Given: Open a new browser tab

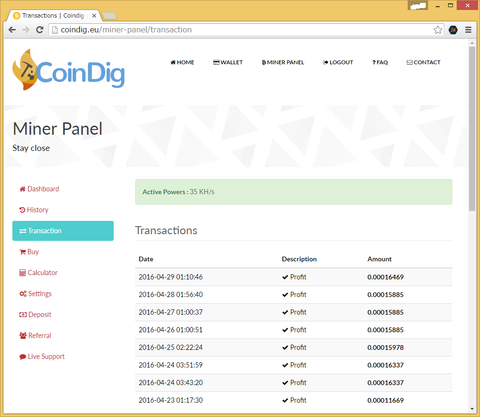Looking at the screenshot, I should pos(109,16).
